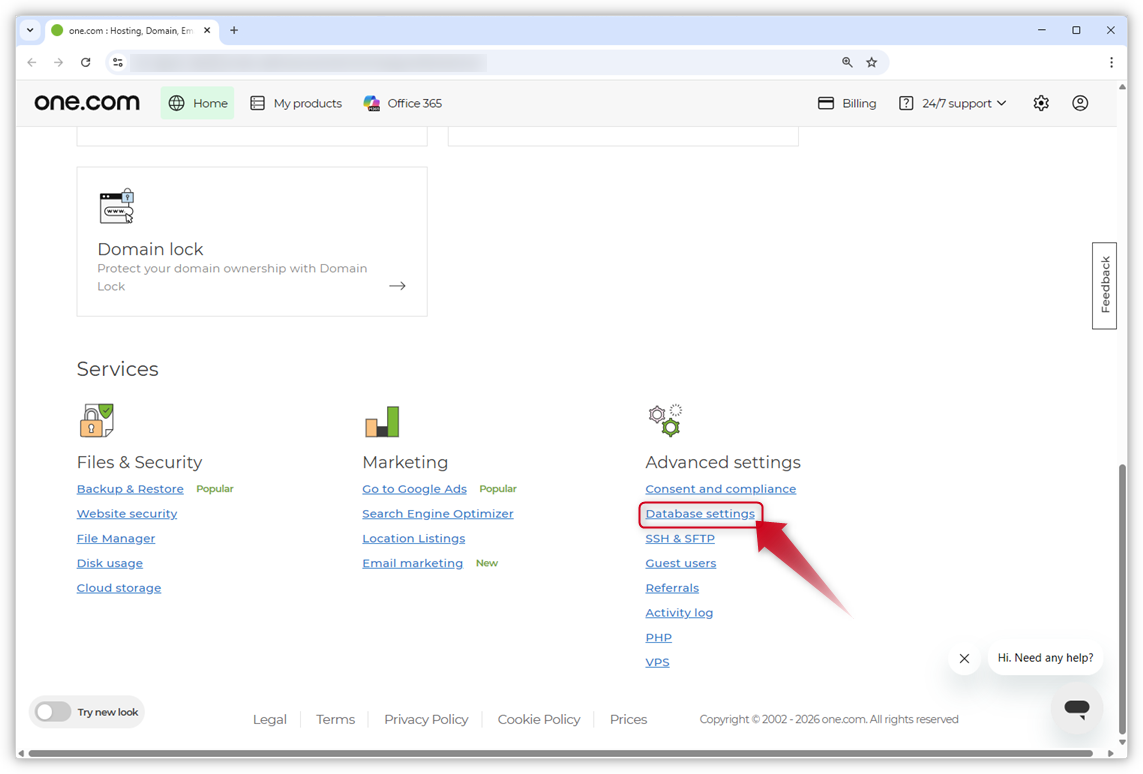
Task: Bookmark the page with the star icon
Action: point(871,62)
